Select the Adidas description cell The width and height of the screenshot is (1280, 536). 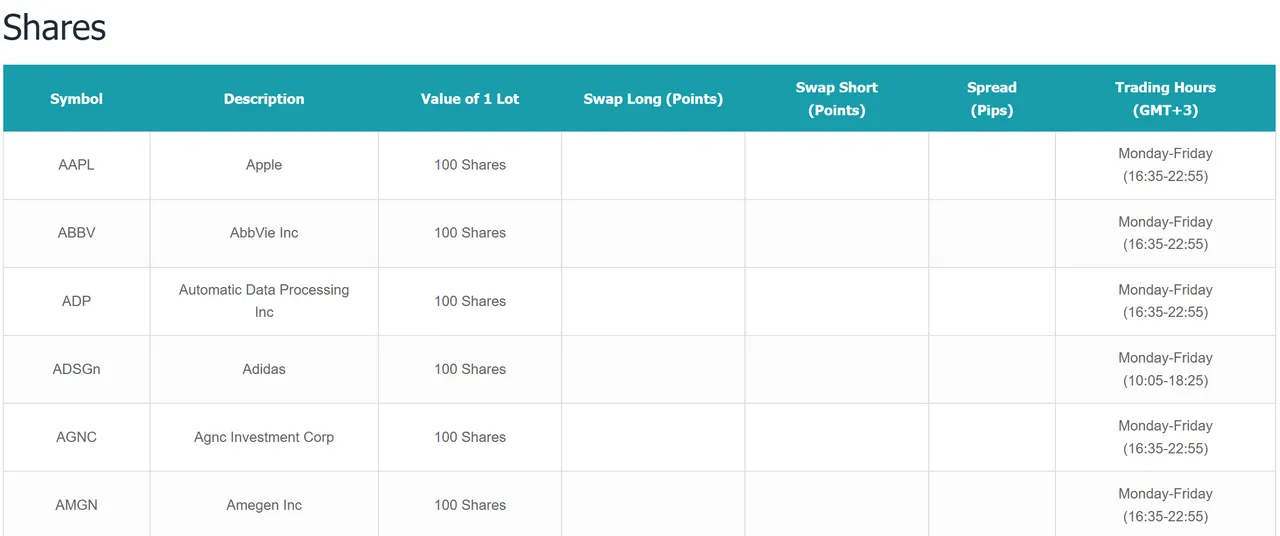264,369
